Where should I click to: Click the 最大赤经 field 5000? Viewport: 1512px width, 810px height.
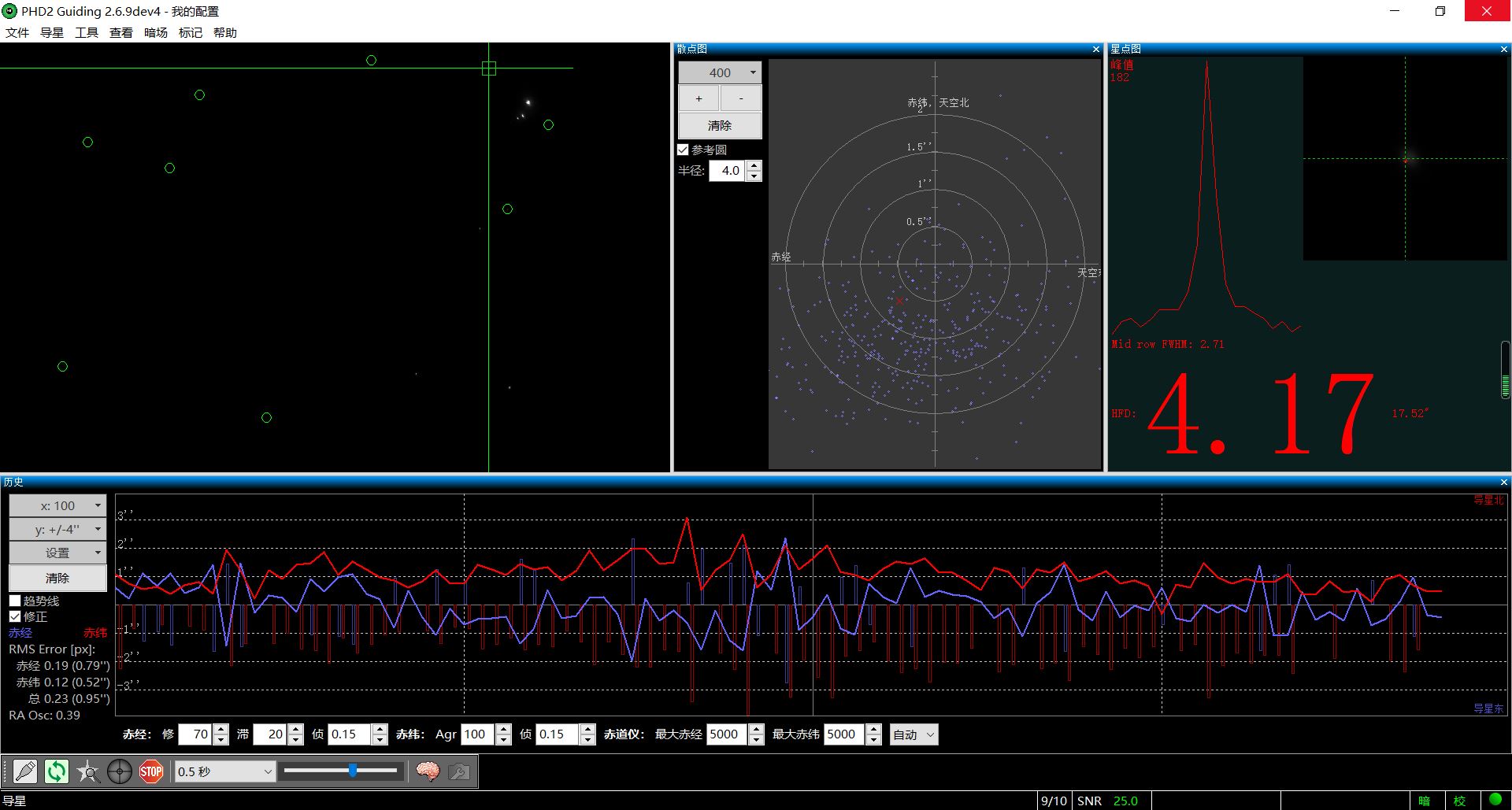click(x=728, y=734)
